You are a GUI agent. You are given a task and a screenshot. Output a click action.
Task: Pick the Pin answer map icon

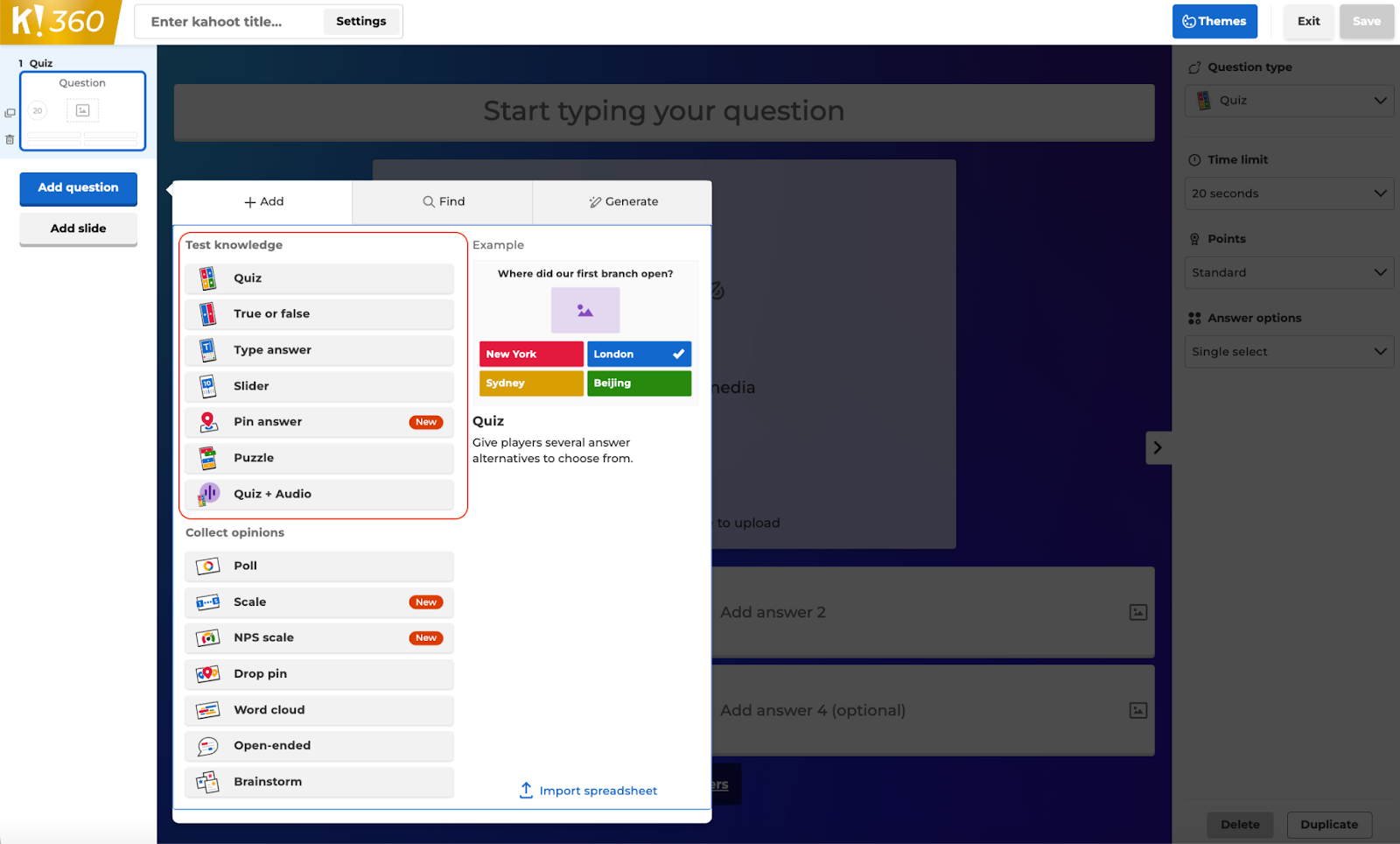point(207,422)
